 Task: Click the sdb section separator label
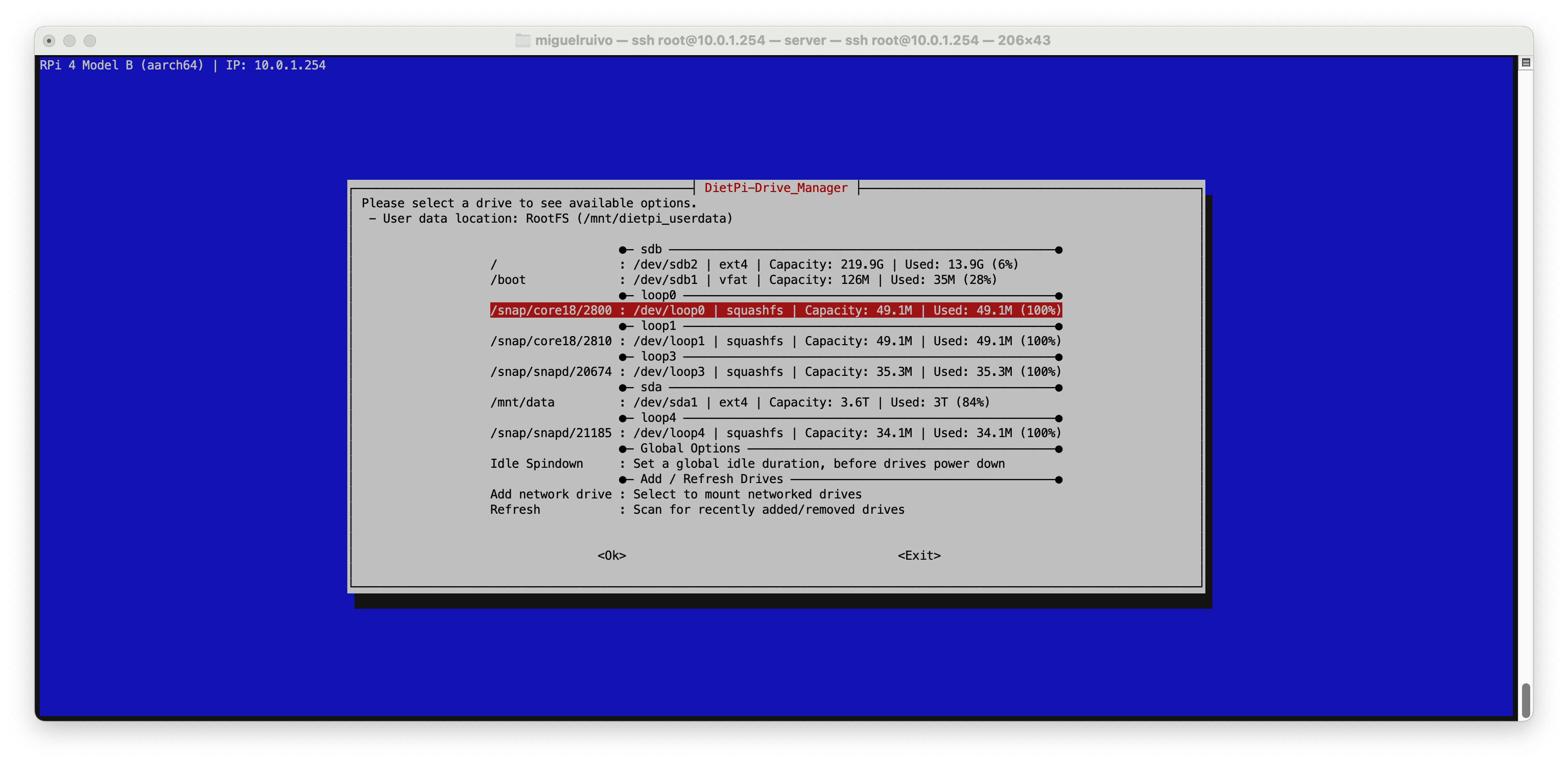point(651,249)
